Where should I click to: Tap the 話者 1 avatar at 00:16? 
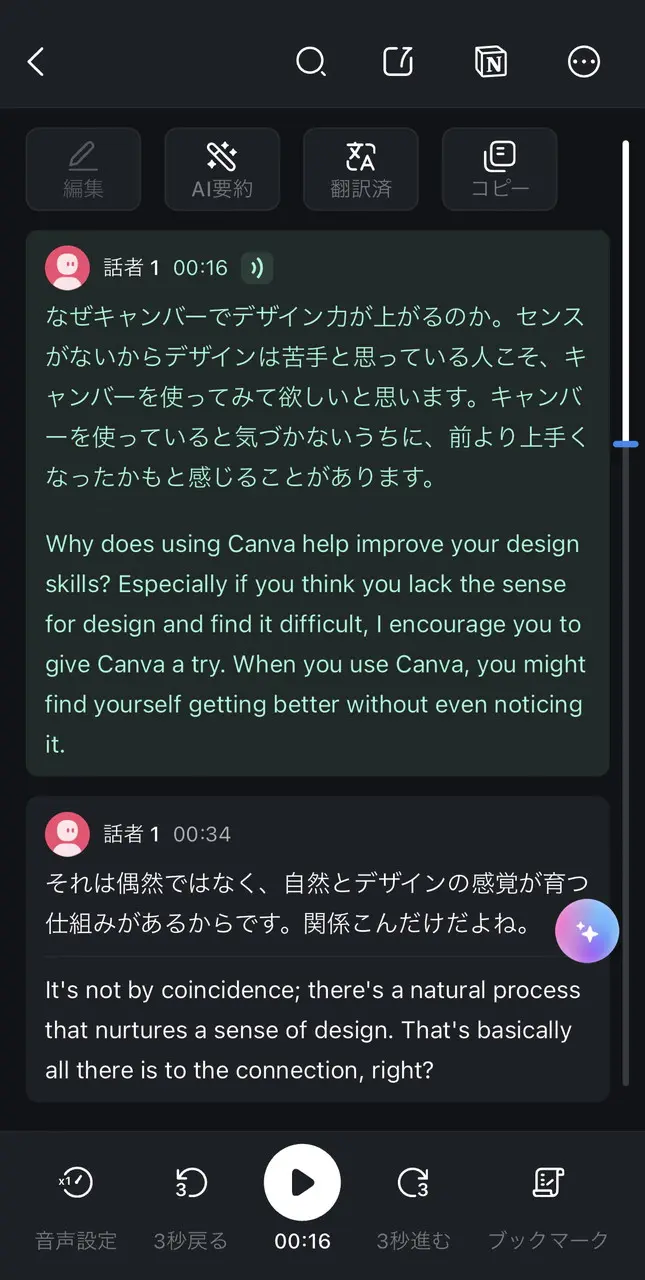(68, 267)
